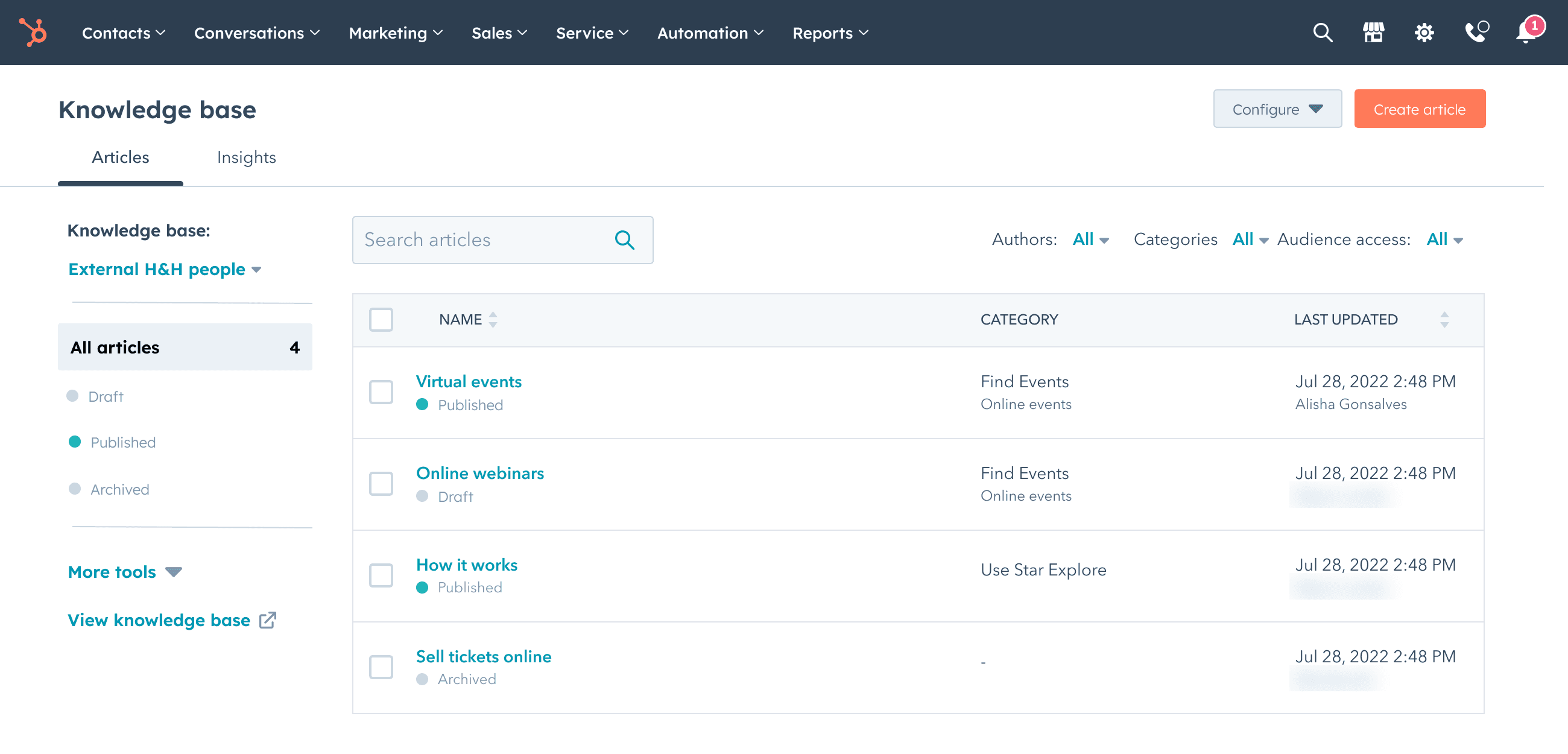
Task: Check the Virtual events article checkbox
Action: click(x=381, y=391)
